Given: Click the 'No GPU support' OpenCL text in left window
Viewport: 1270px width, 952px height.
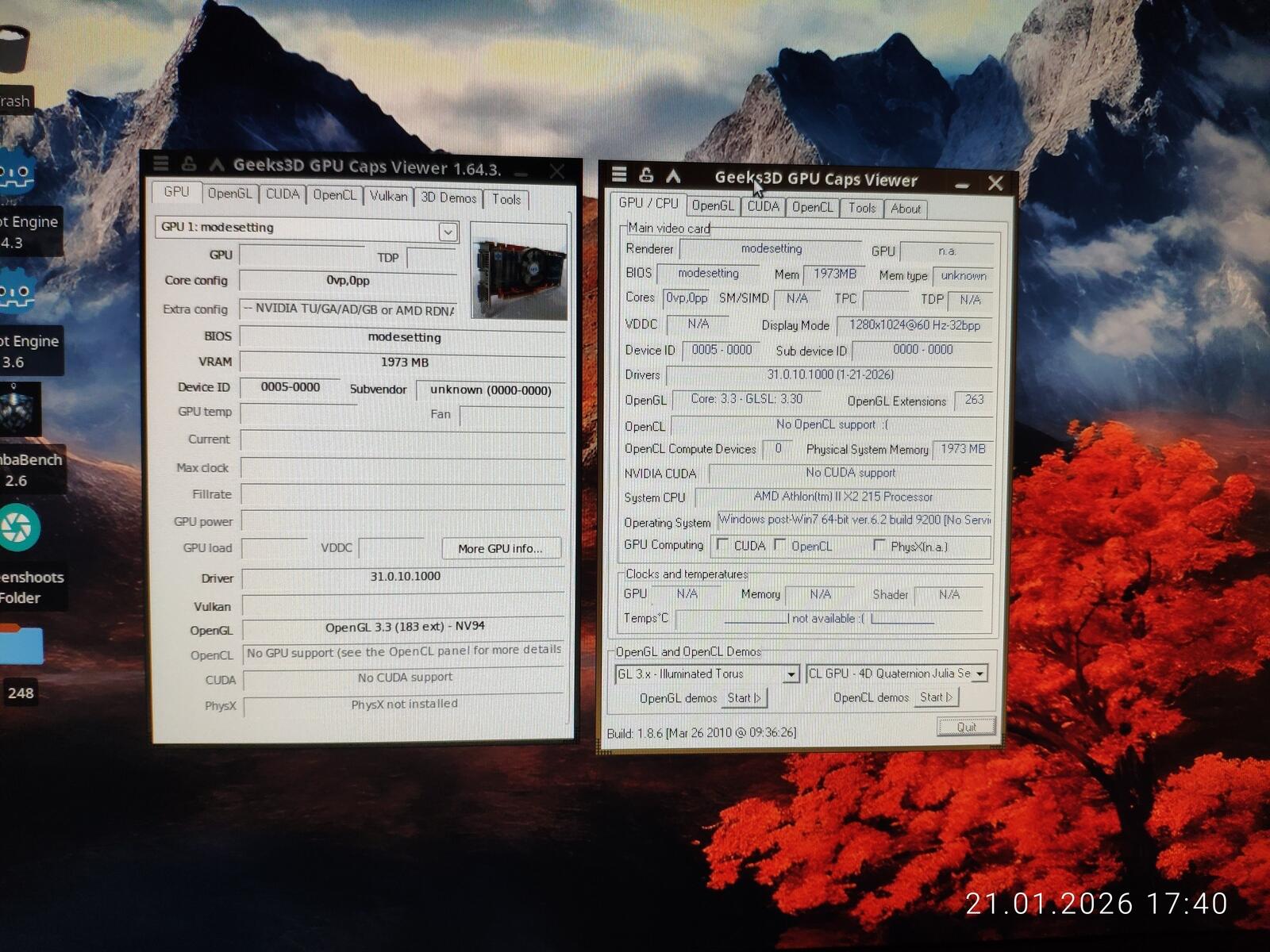Looking at the screenshot, I should 404,651.
